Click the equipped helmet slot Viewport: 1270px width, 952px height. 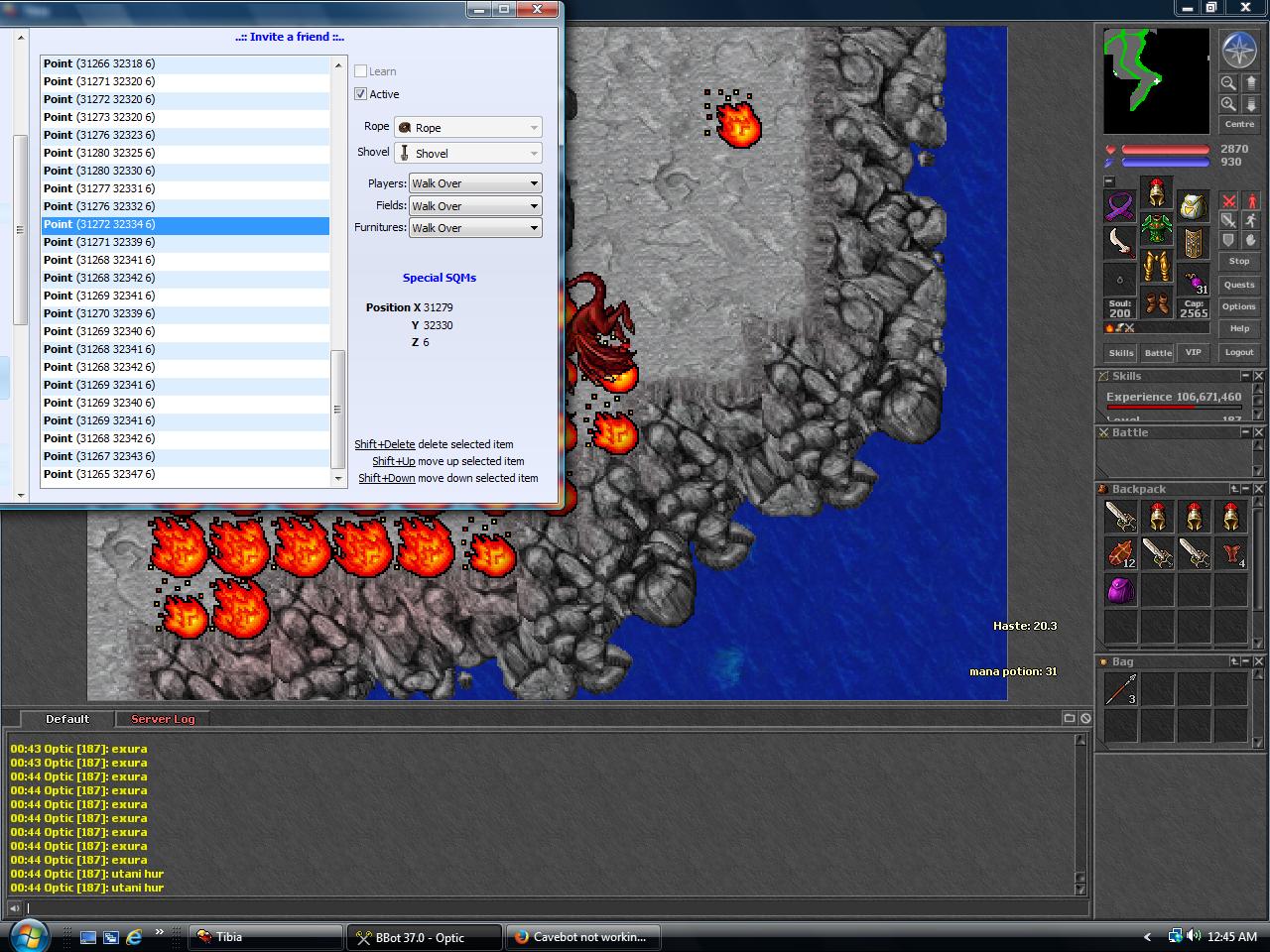[1156, 191]
